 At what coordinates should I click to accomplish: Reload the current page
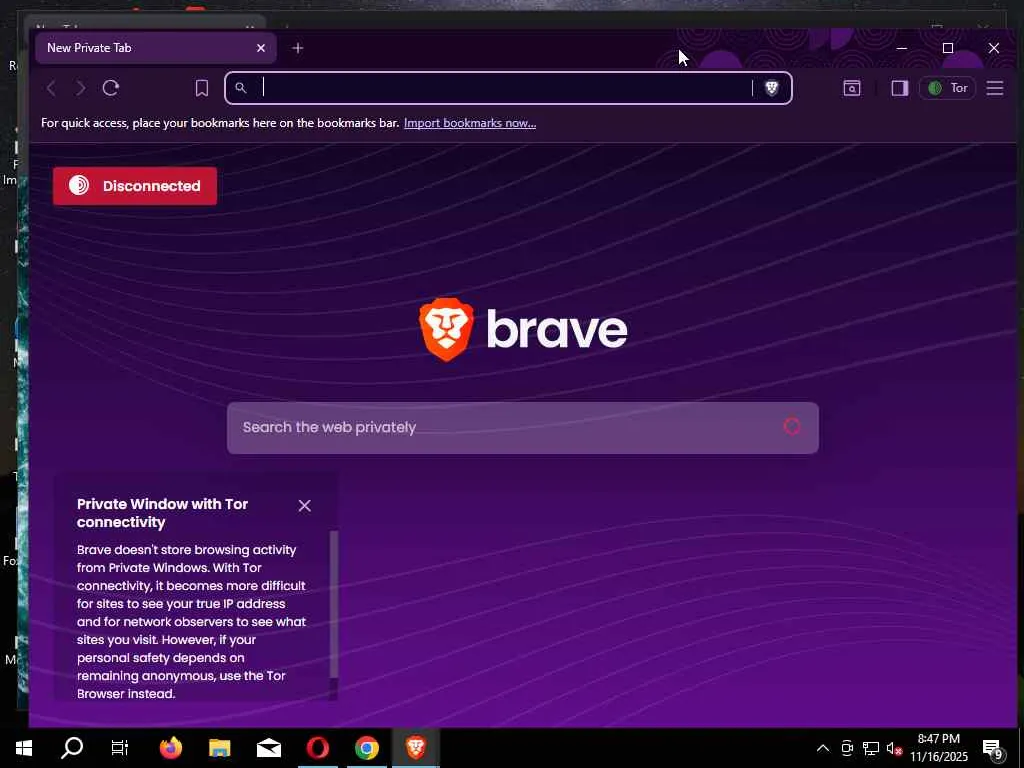pos(111,88)
